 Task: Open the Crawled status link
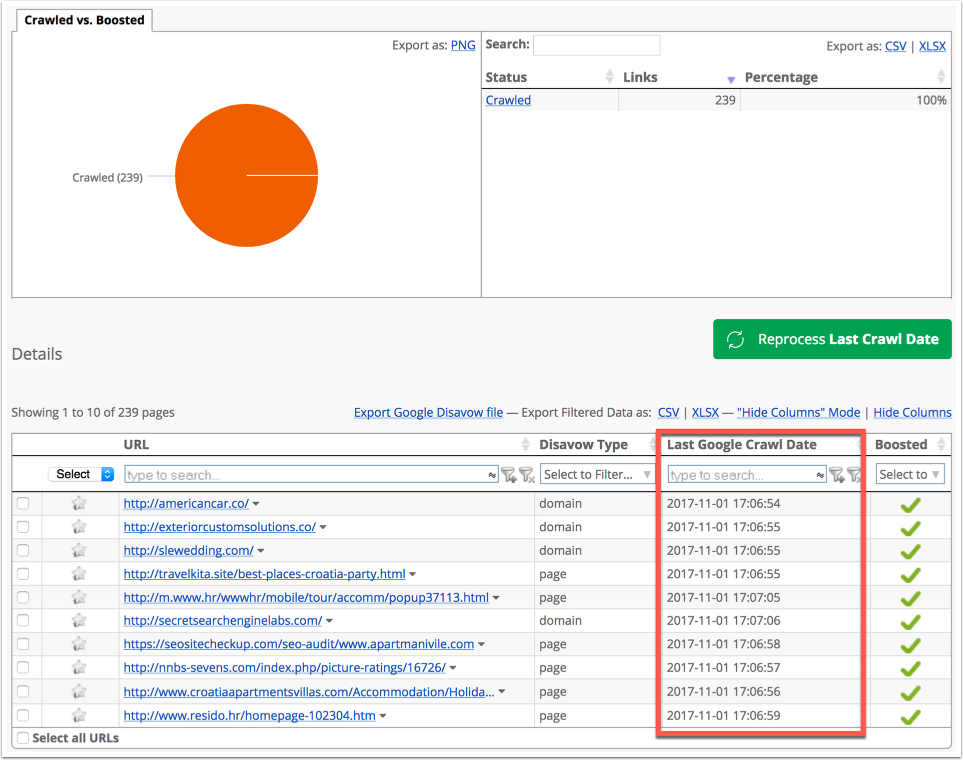[x=508, y=100]
